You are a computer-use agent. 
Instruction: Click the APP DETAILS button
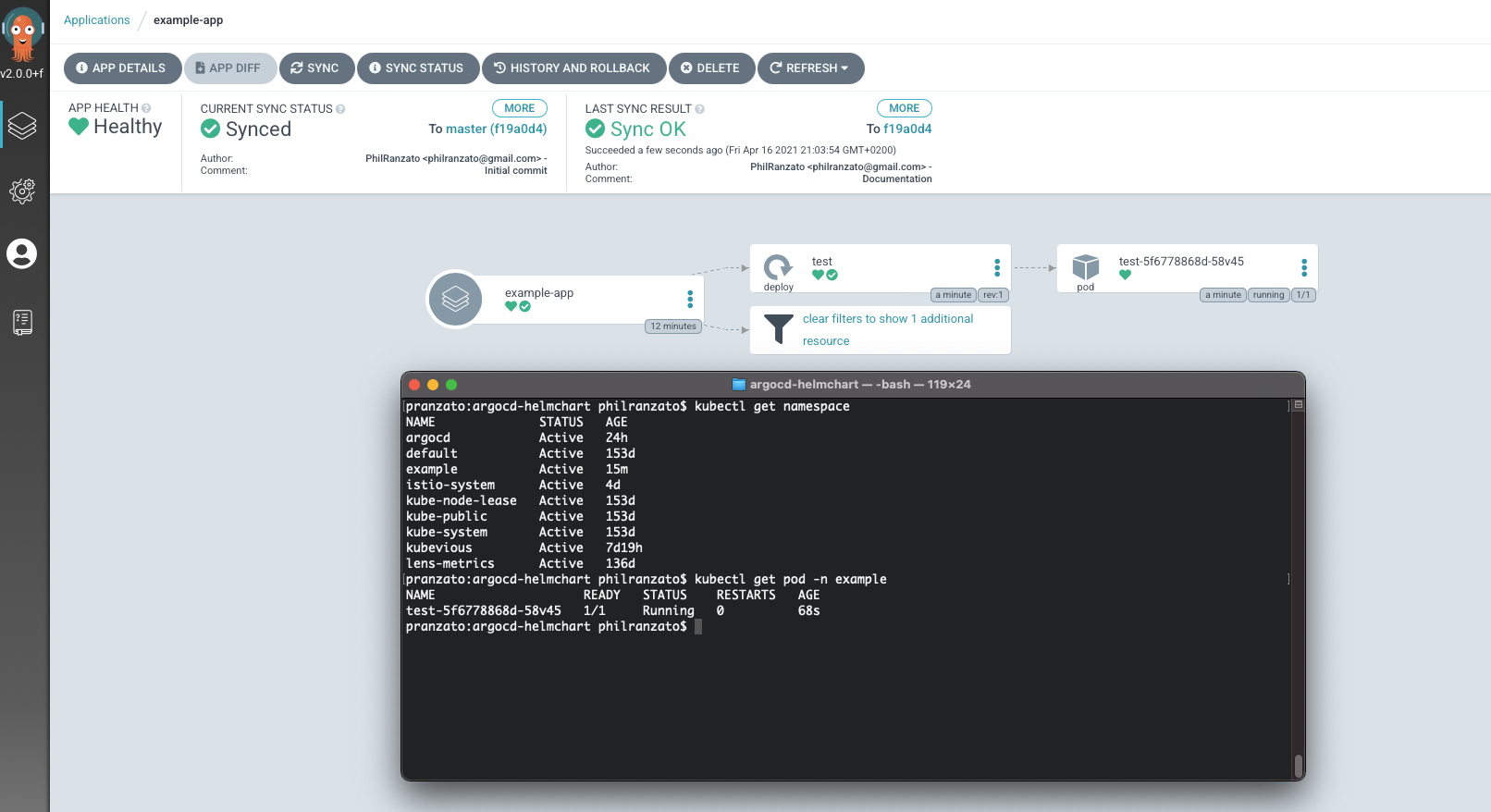[122, 68]
